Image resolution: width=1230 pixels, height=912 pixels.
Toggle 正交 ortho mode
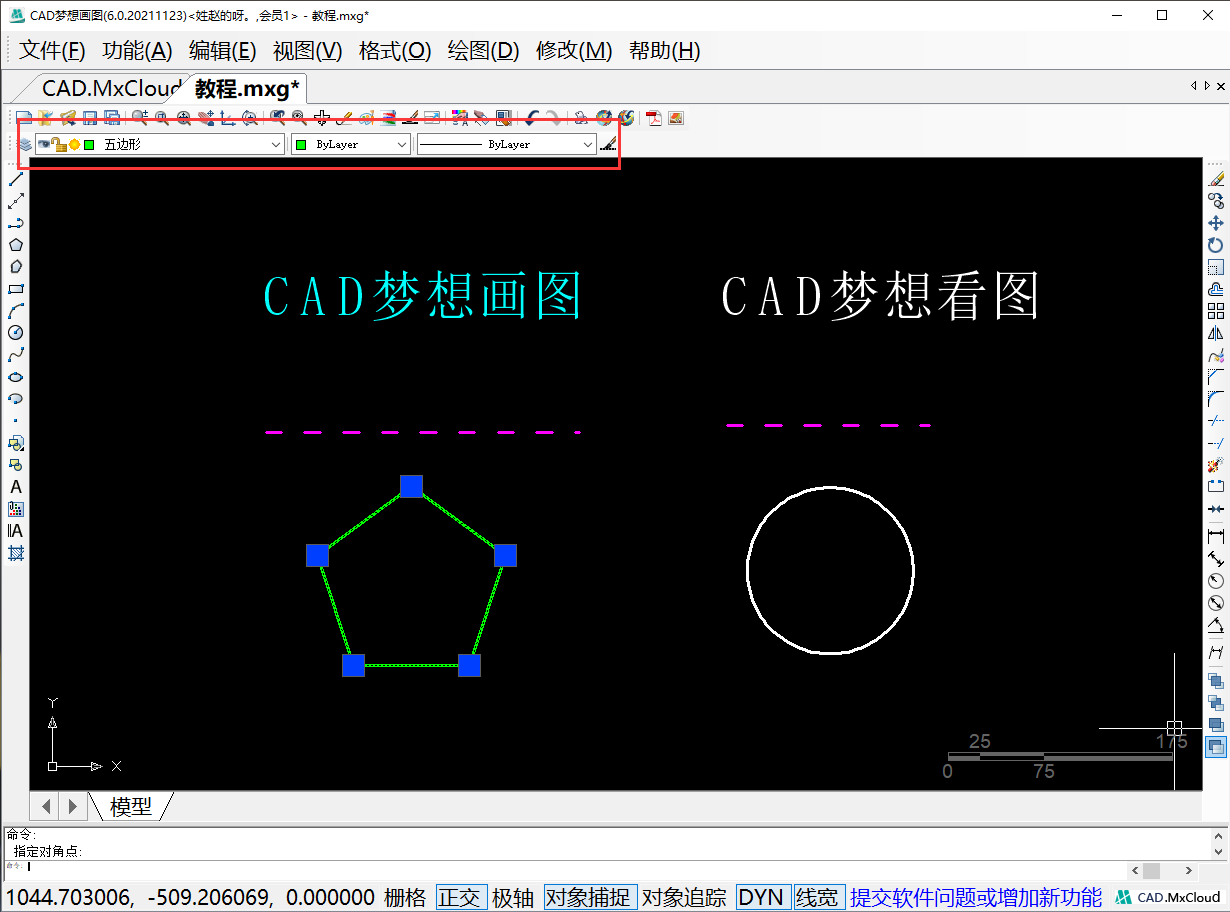coord(459,897)
